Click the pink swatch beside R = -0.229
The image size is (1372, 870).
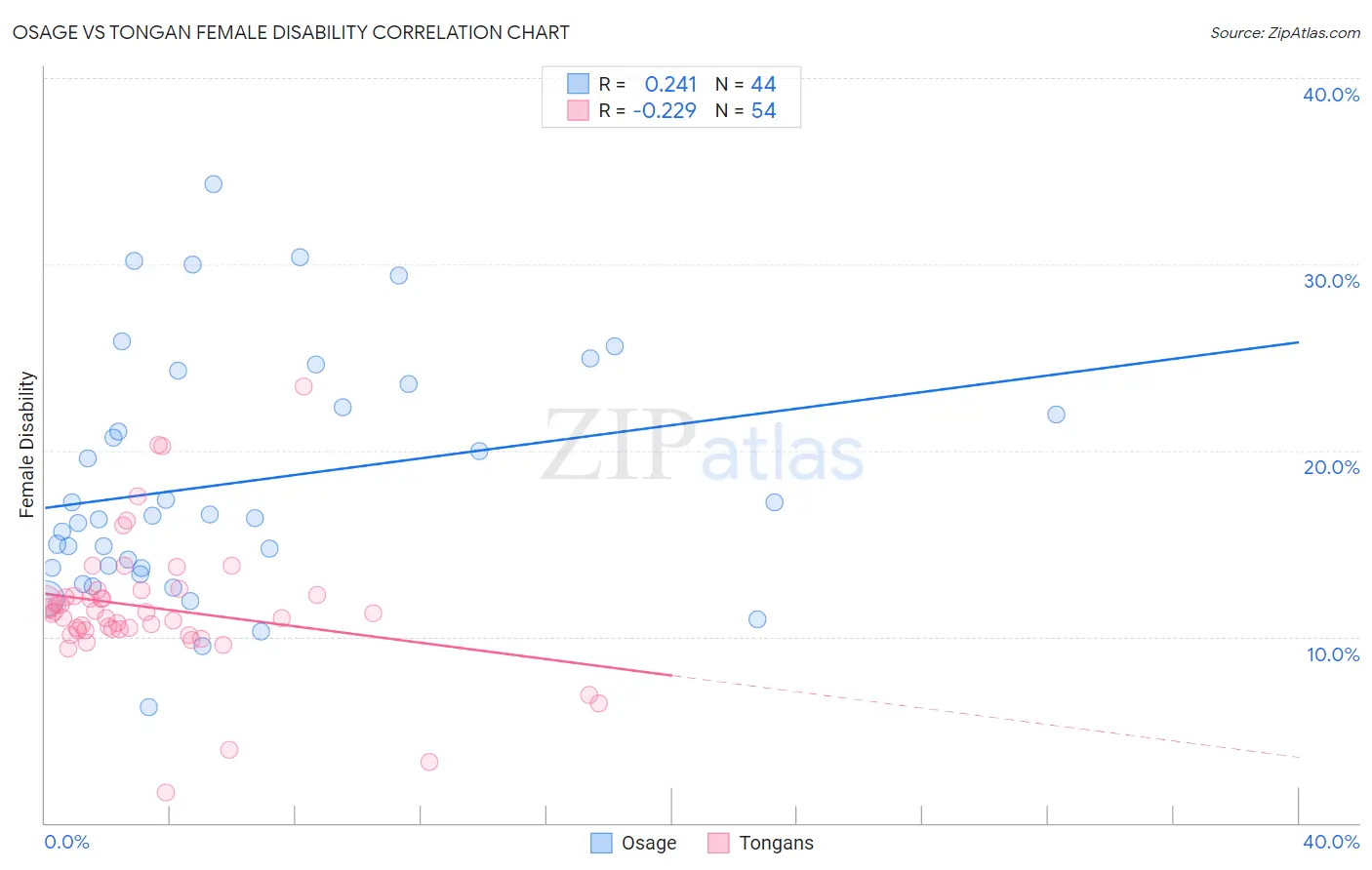tap(579, 110)
